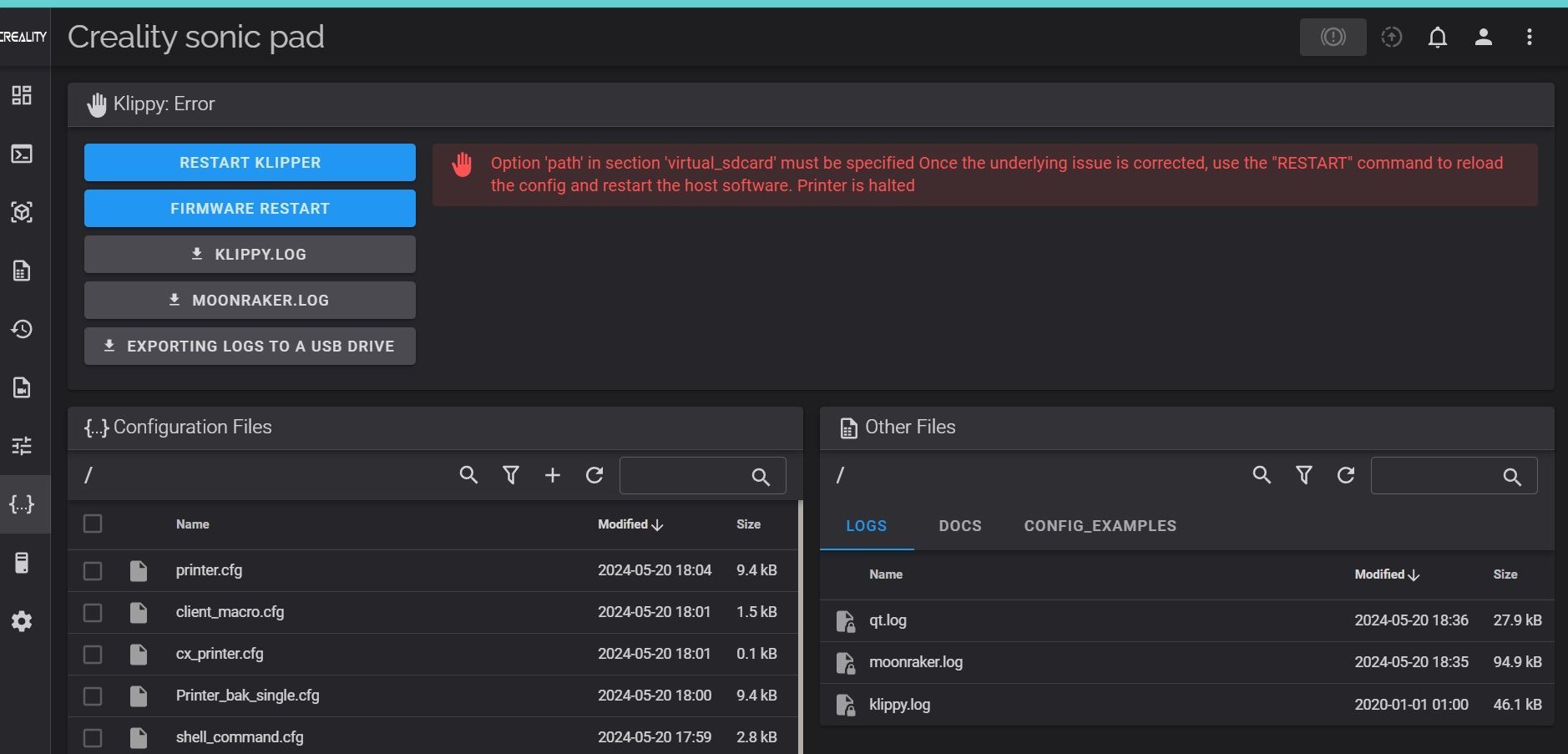Open the Console icon in the sidebar
Image resolution: width=1568 pixels, height=754 pixels.
(x=22, y=154)
